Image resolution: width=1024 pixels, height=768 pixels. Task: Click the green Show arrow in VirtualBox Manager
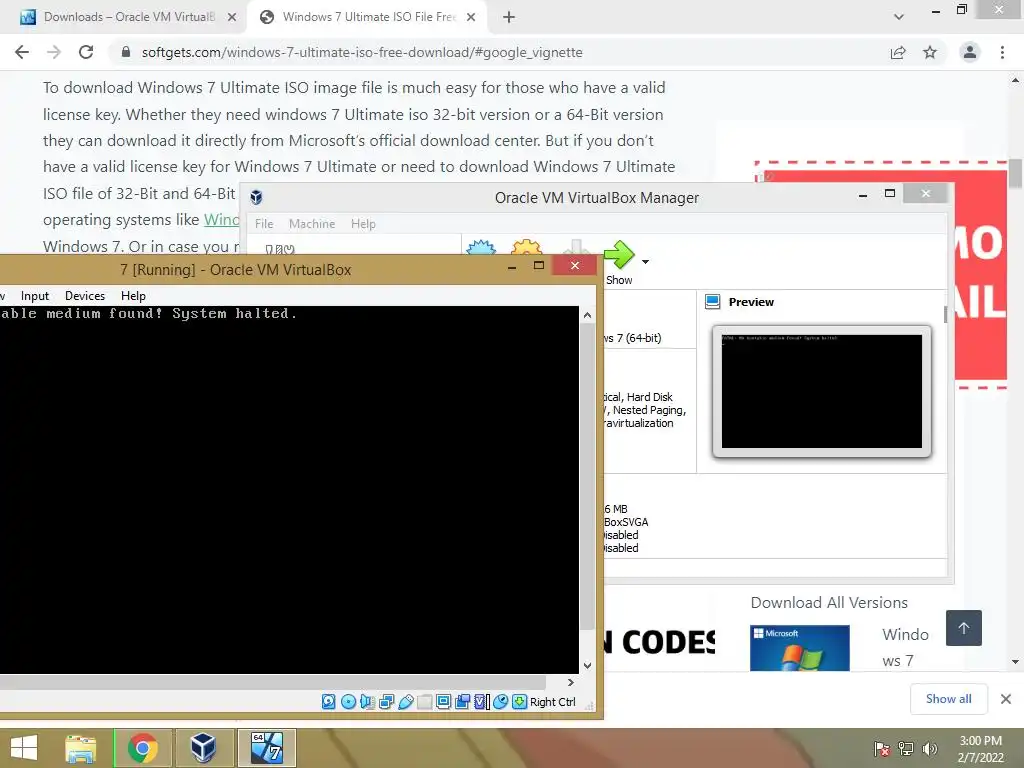click(x=618, y=255)
